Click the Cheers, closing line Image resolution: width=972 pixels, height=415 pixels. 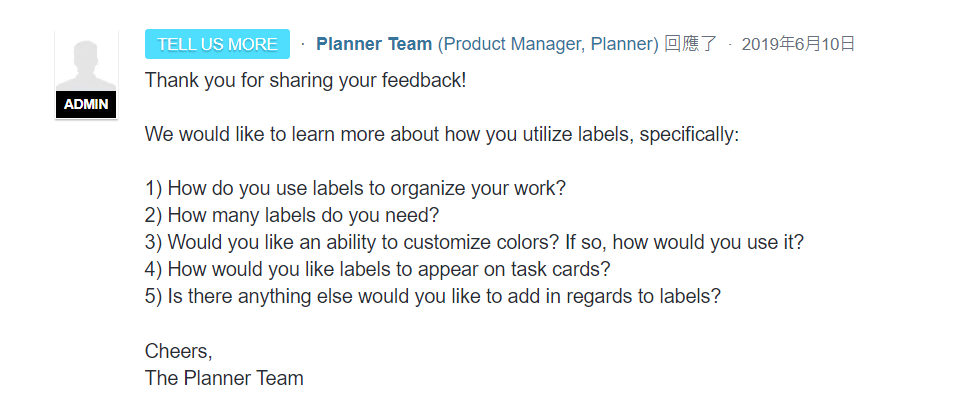(179, 351)
